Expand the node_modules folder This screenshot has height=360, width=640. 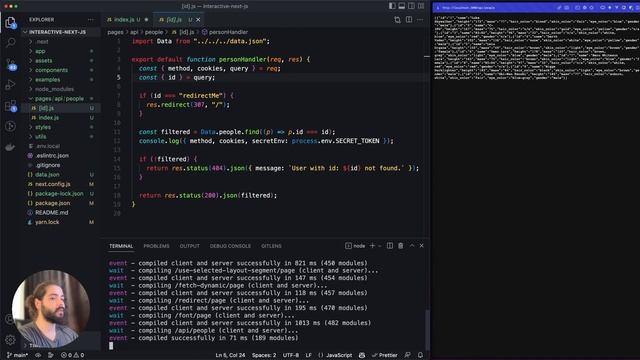(54, 89)
